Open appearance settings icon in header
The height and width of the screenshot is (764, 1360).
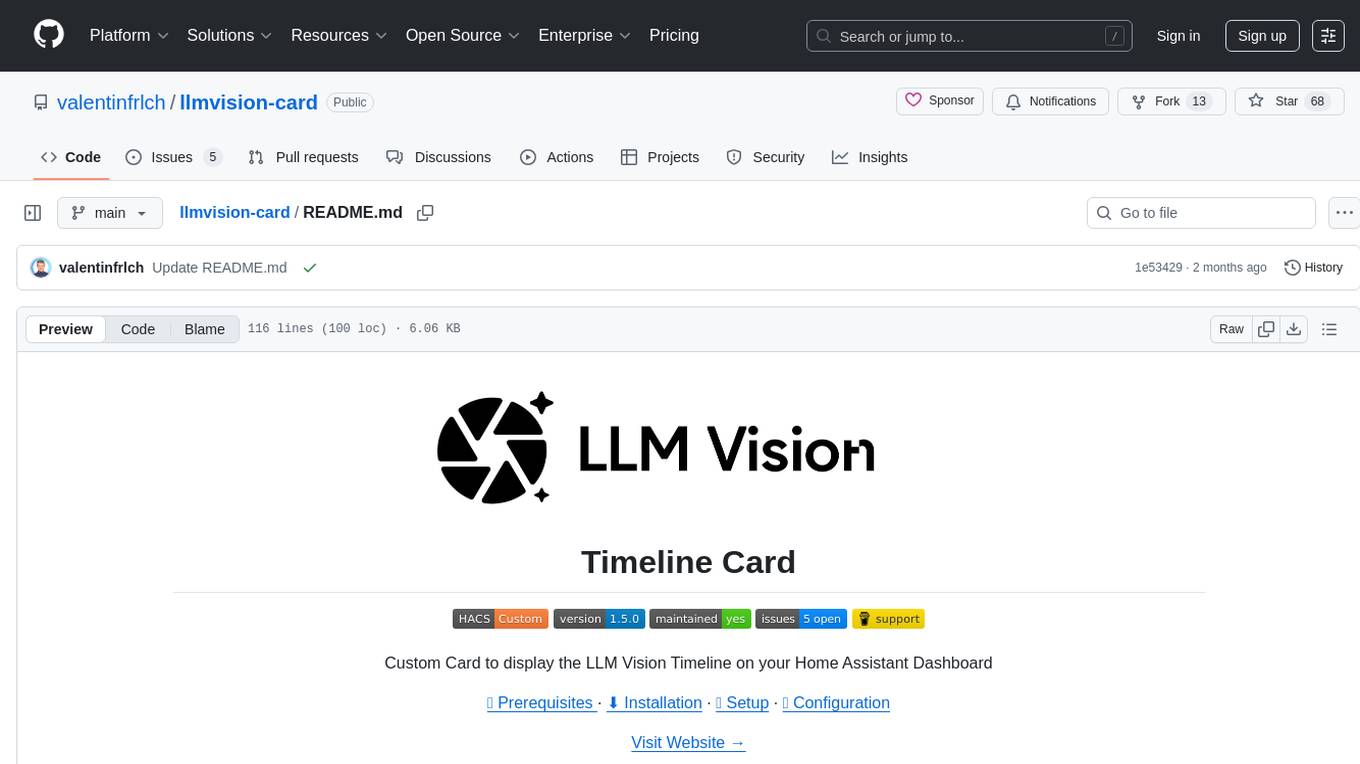(x=1328, y=36)
